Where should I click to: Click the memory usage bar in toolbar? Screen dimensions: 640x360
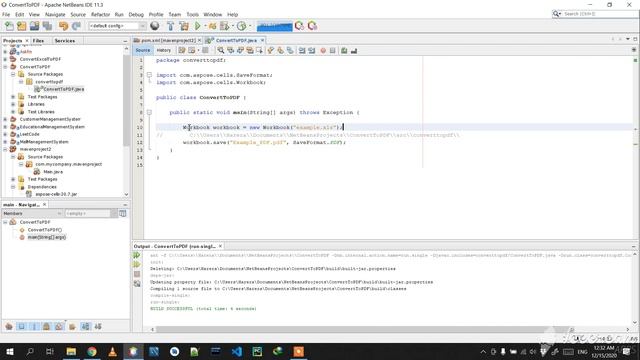click(x=274, y=27)
